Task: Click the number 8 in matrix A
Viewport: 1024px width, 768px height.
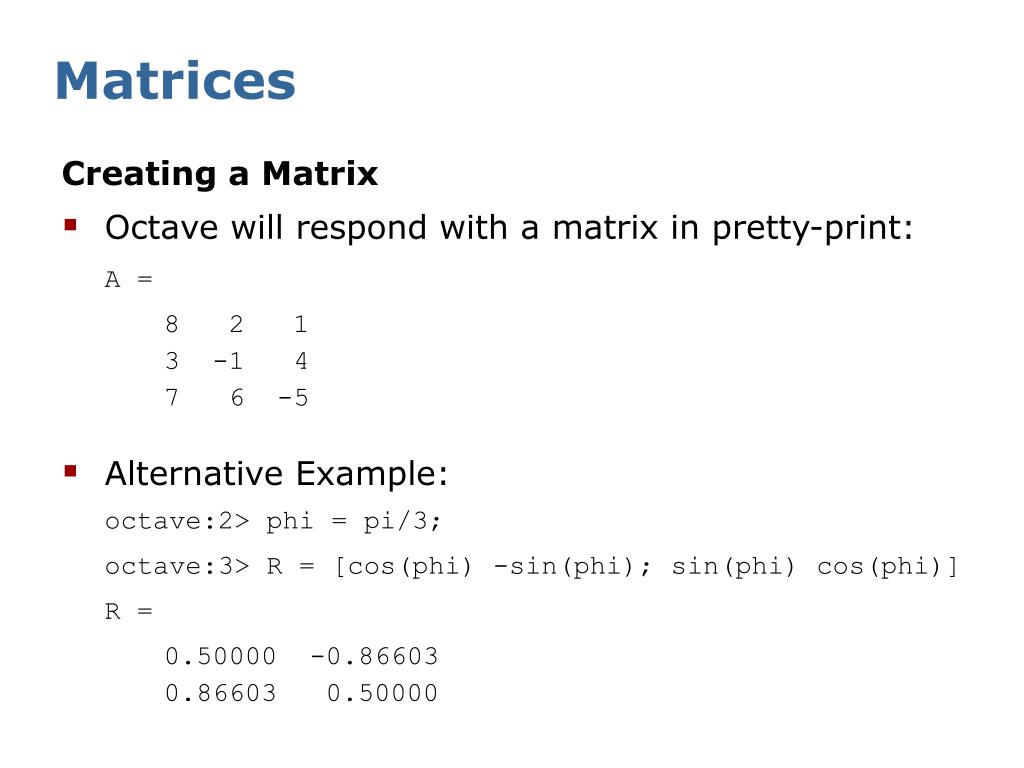Action: [172, 324]
